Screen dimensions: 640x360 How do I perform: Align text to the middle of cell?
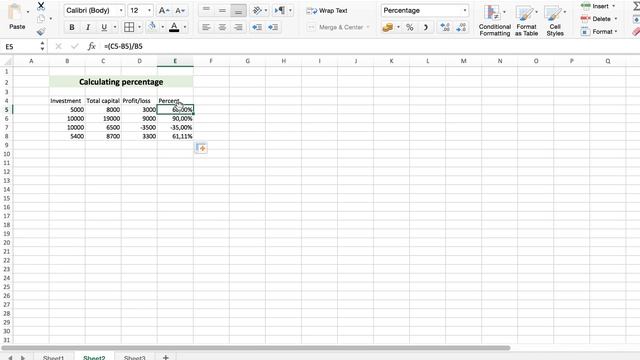[x=222, y=10]
